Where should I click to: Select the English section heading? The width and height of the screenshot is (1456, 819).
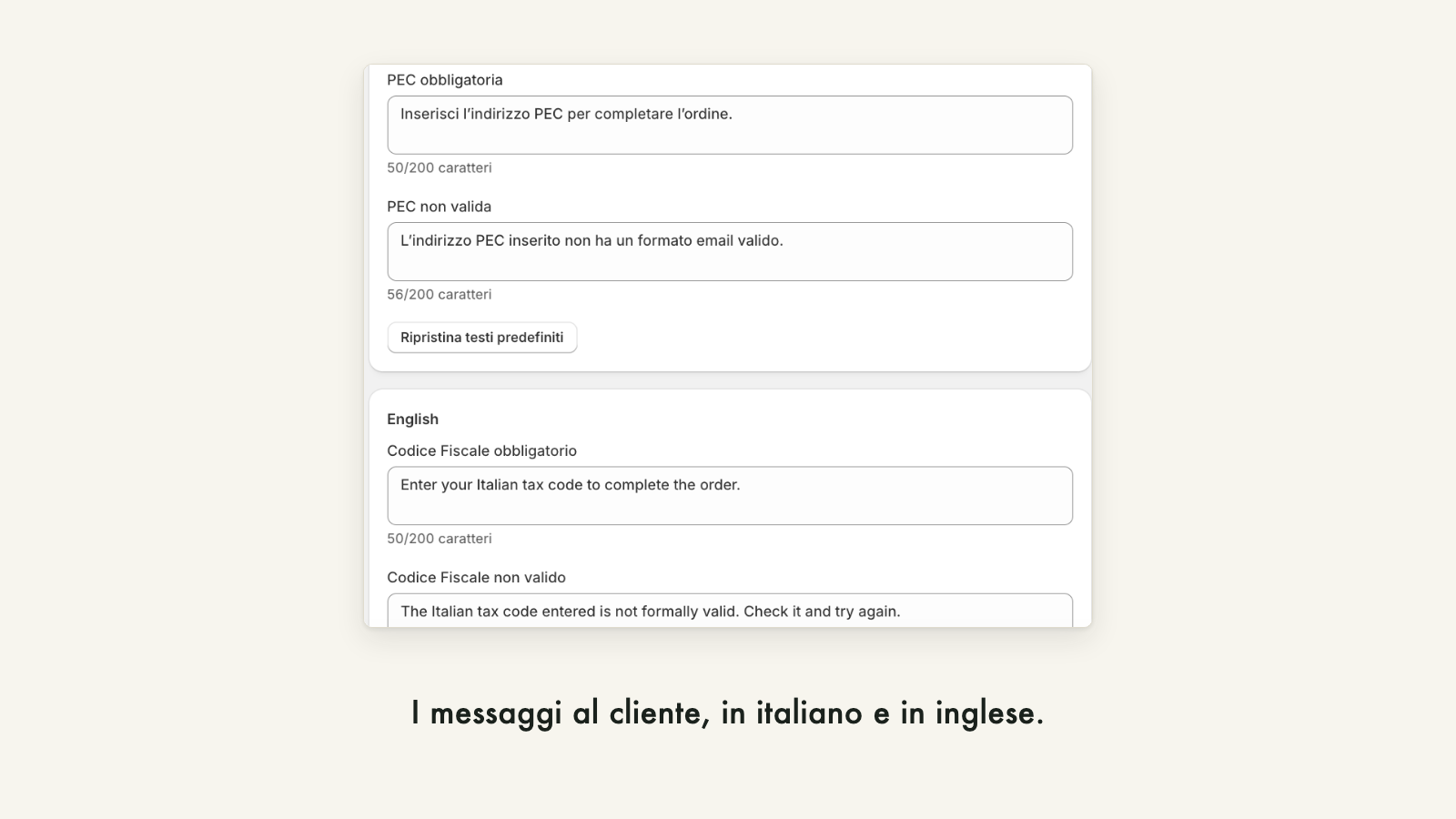(413, 420)
